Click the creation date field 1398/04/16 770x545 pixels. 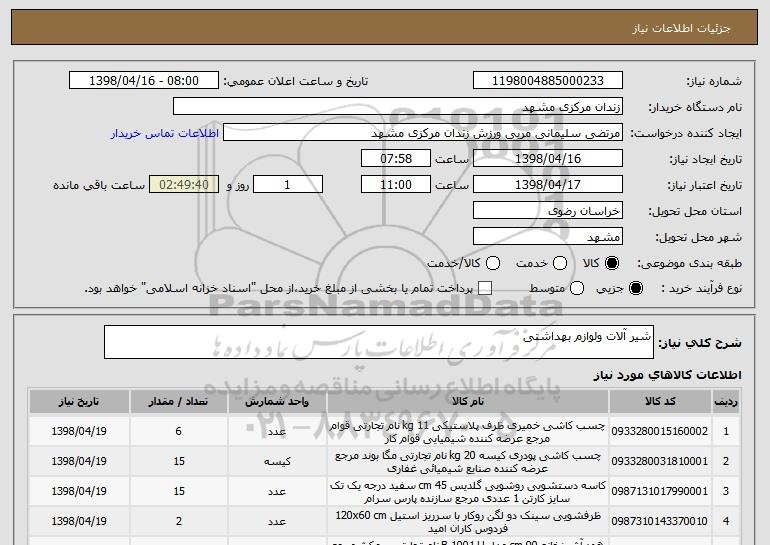tap(548, 159)
